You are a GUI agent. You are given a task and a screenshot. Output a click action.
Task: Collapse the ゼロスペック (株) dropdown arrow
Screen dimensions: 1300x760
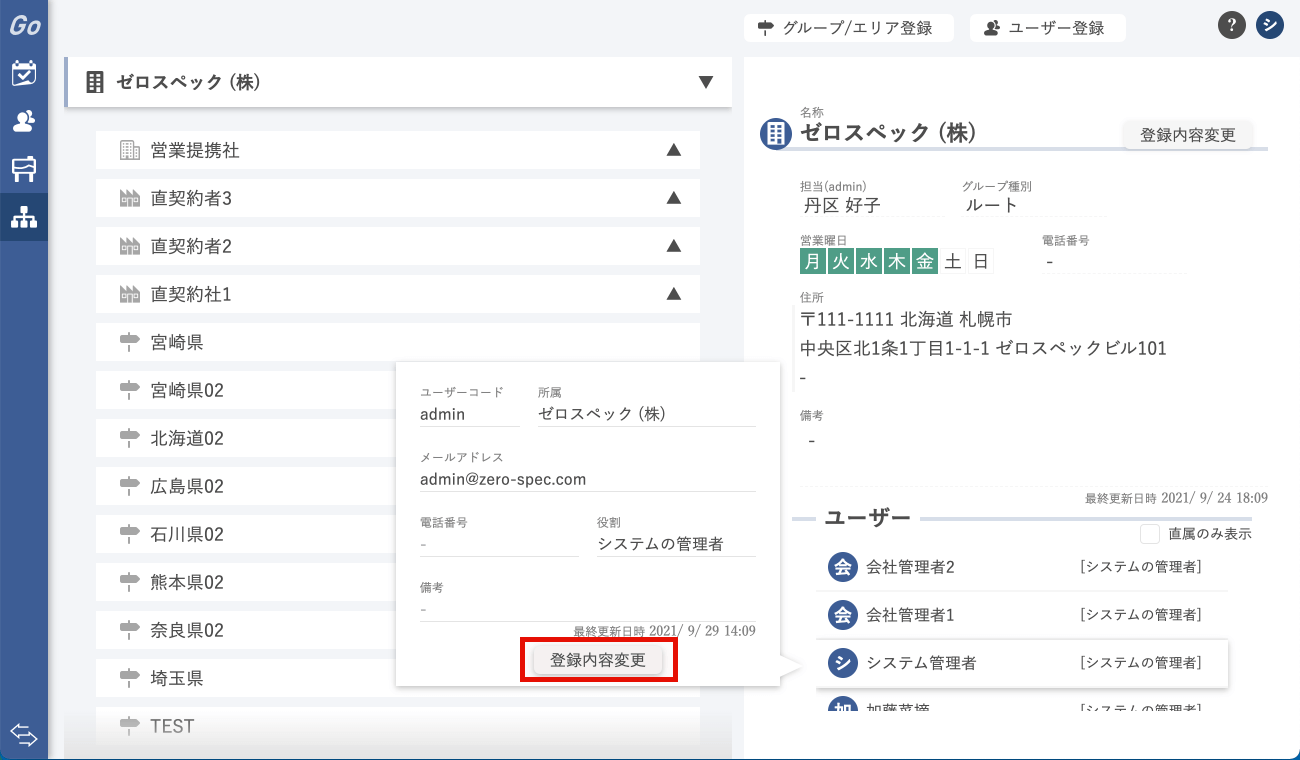pyautogui.click(x=706, y=82)
